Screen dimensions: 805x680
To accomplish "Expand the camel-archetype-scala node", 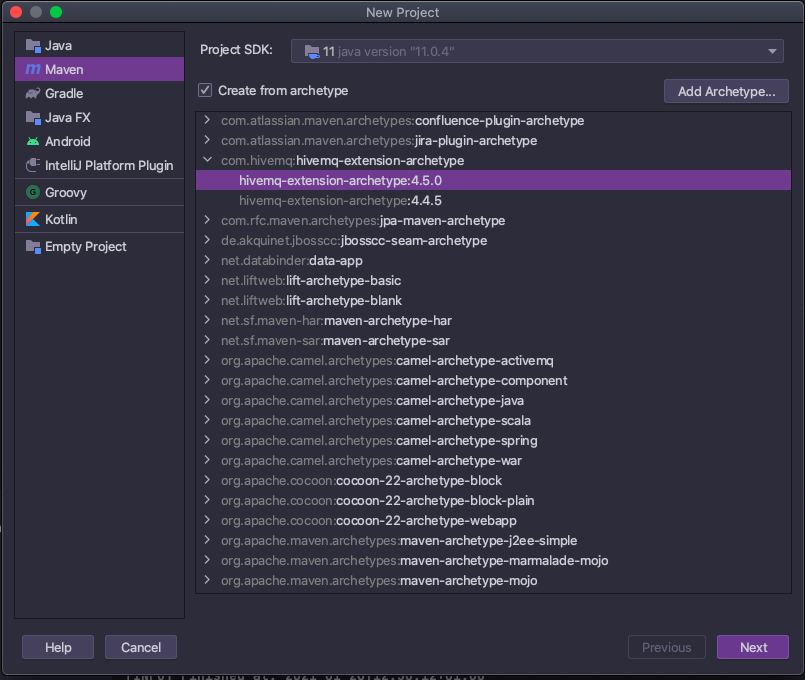I will pos(207,420).
